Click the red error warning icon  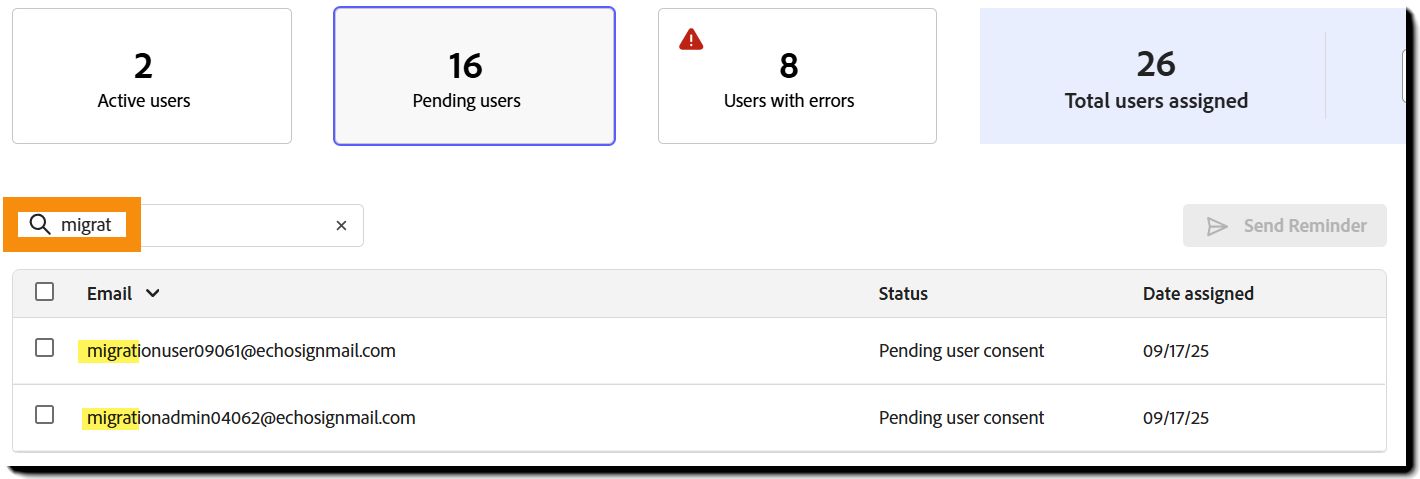coord(691,40)
